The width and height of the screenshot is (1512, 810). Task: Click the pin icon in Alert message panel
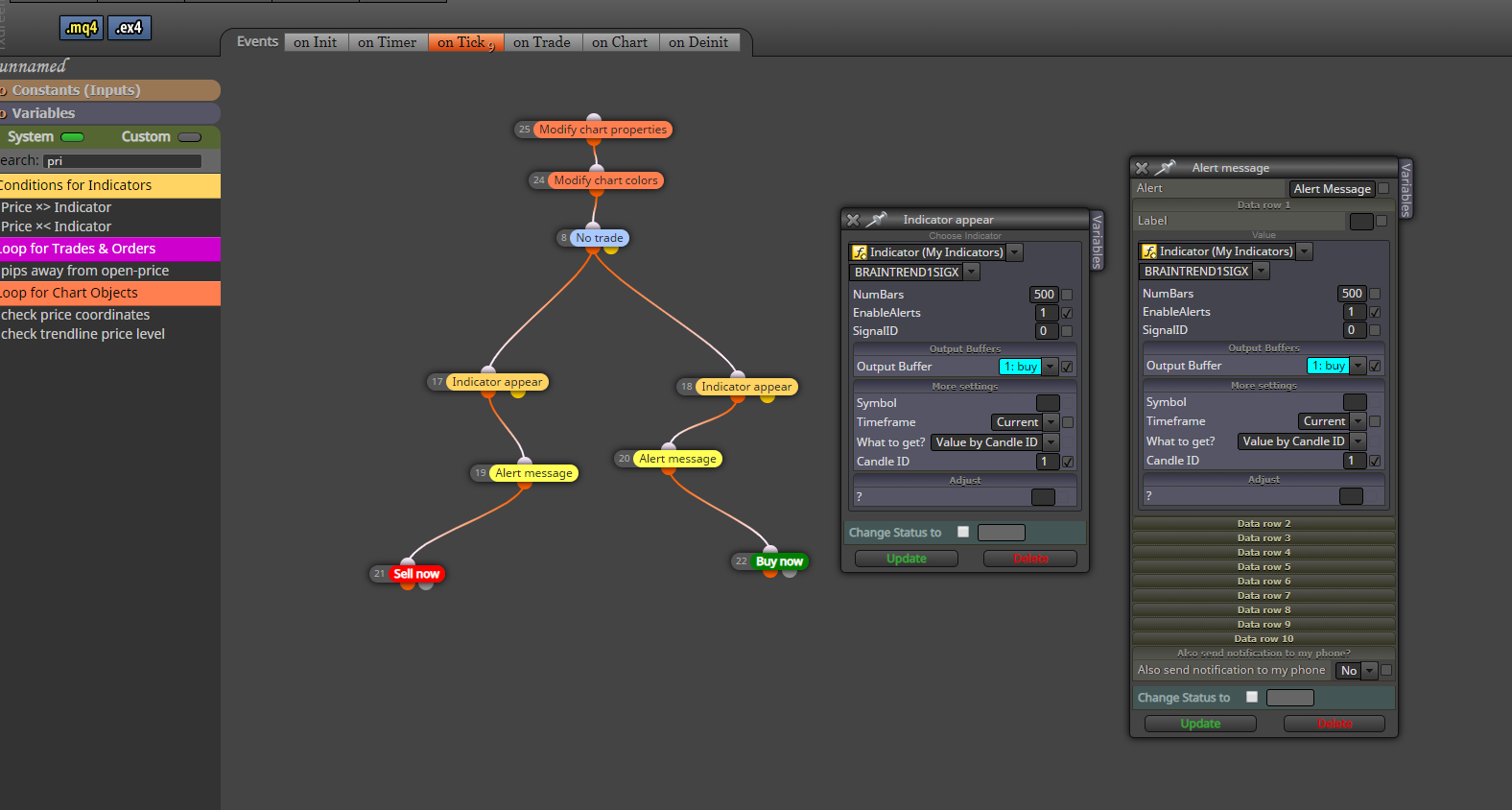[x=1166, y=168]
